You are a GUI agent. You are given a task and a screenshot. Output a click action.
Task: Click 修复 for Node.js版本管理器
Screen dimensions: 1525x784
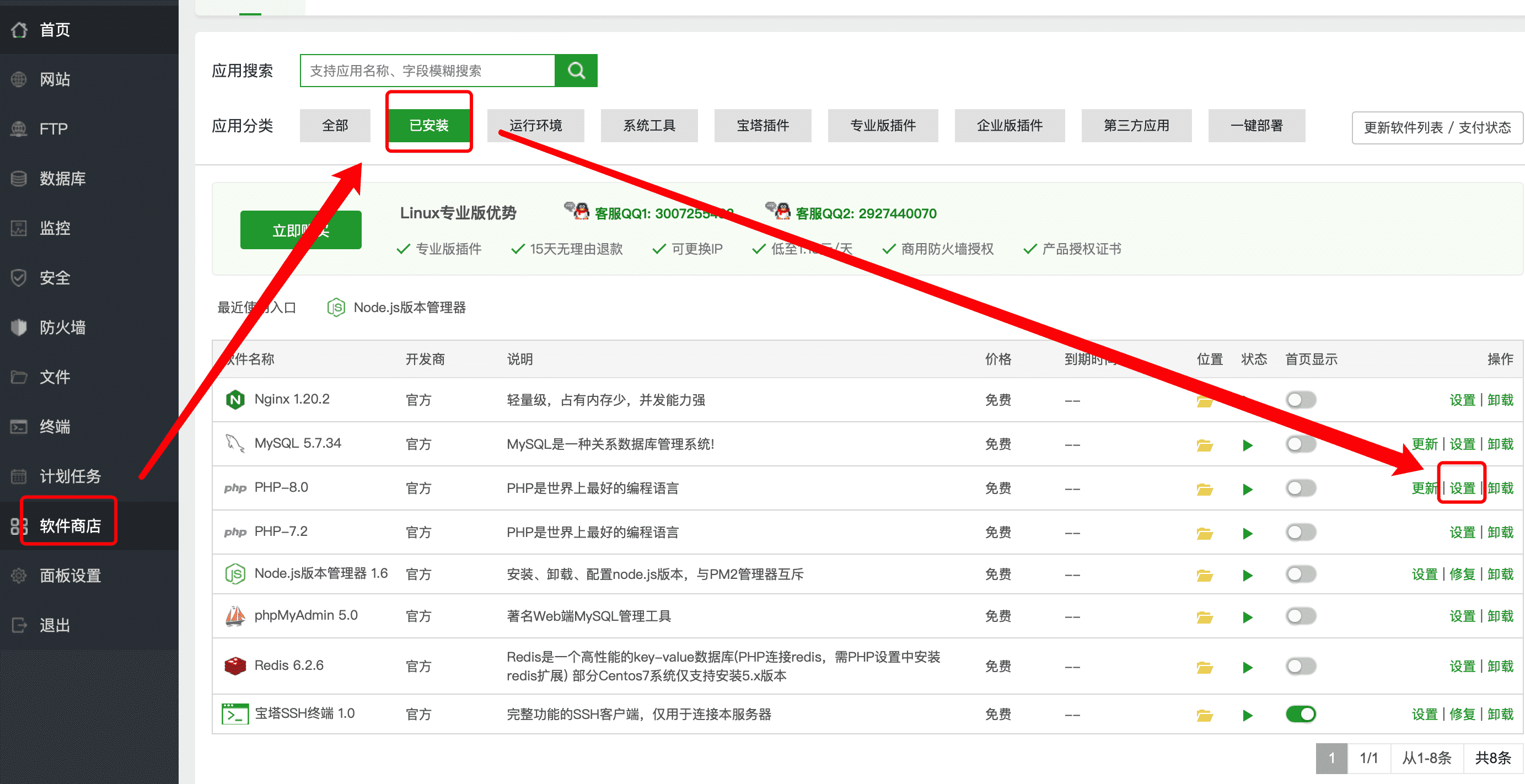(x=1462, y=574)
